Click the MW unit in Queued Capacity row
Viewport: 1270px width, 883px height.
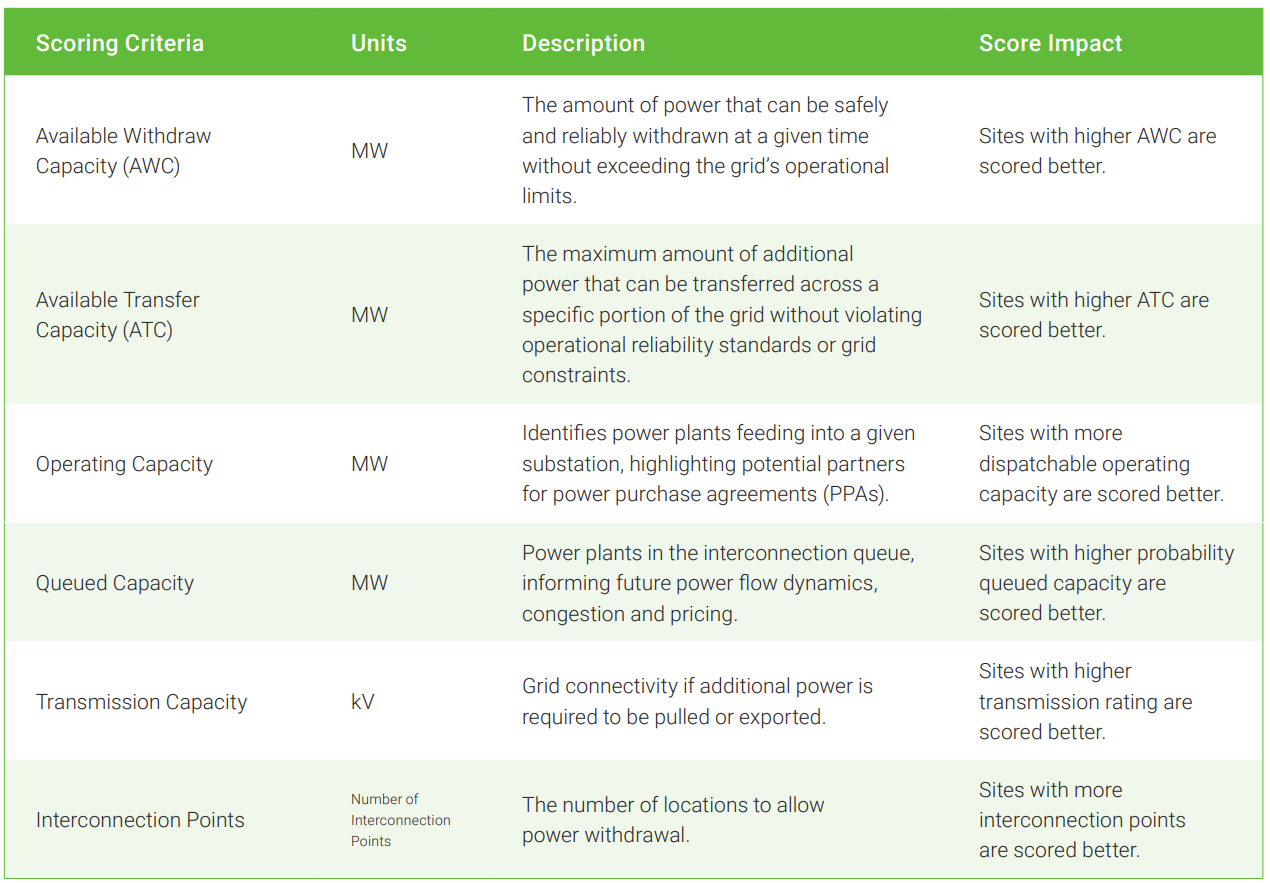coord(369,583)
